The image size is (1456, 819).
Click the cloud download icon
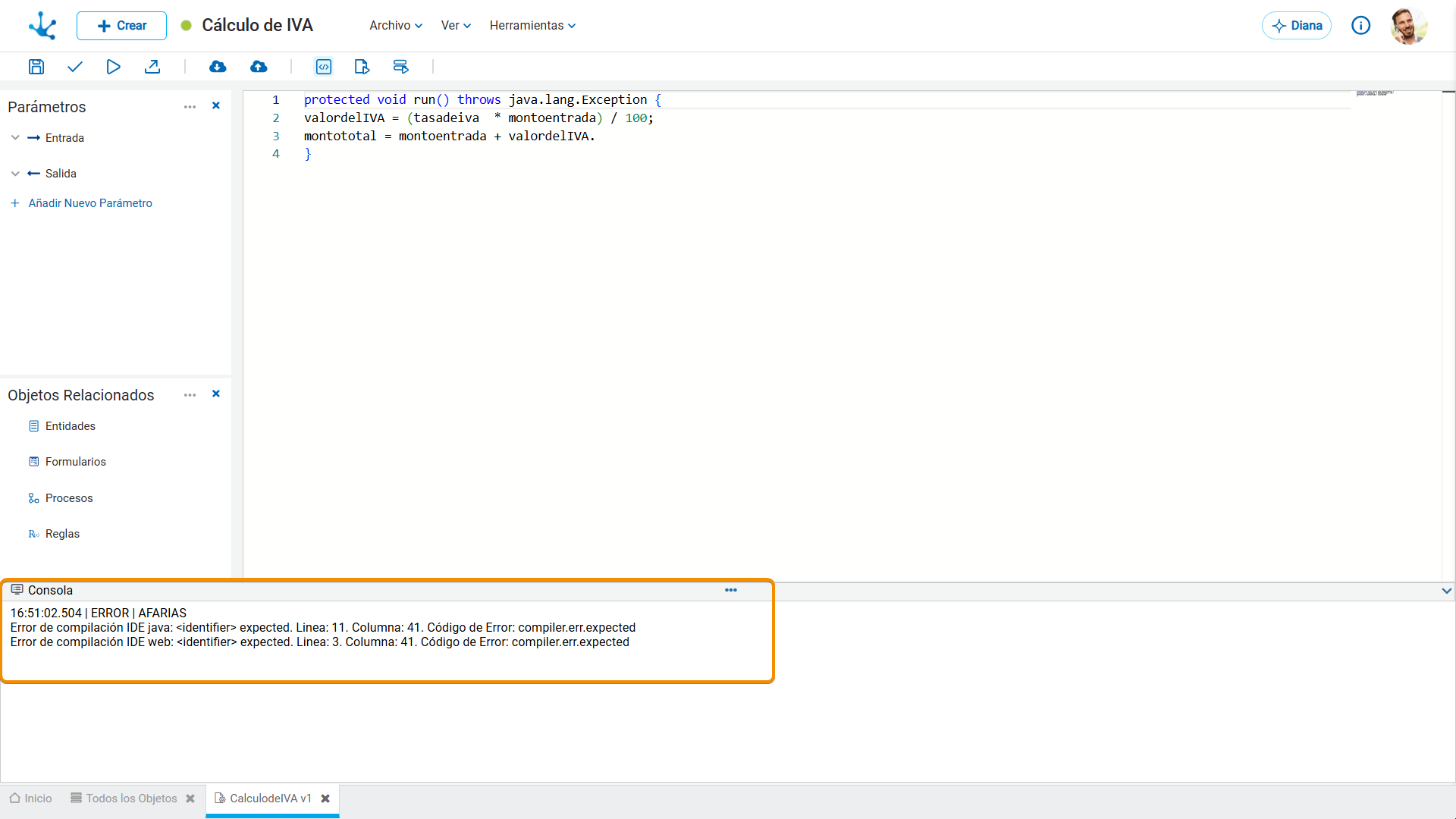point(218,67)
